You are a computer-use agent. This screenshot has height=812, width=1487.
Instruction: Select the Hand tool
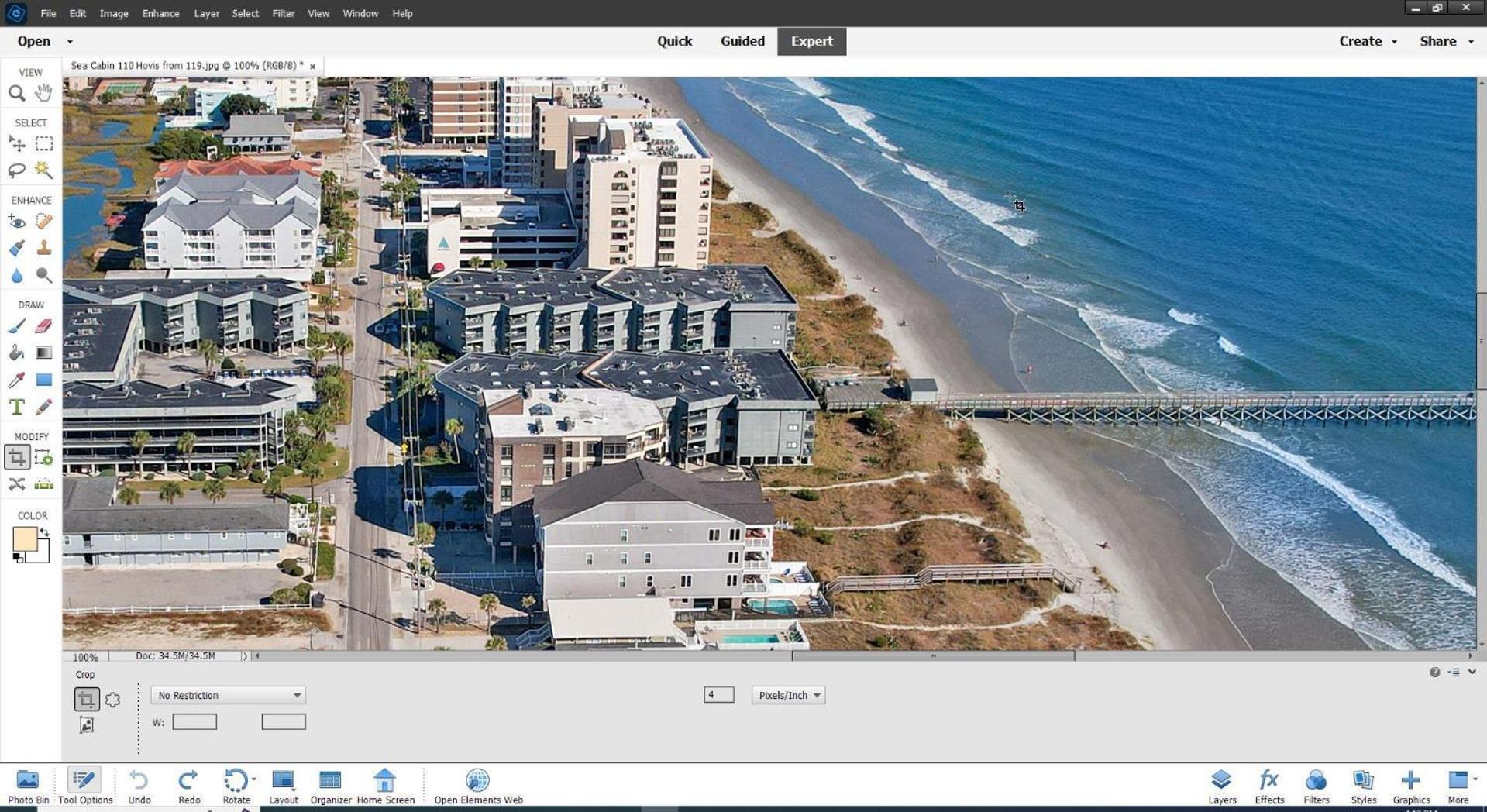pyautogui.click(x=44, y=93)
